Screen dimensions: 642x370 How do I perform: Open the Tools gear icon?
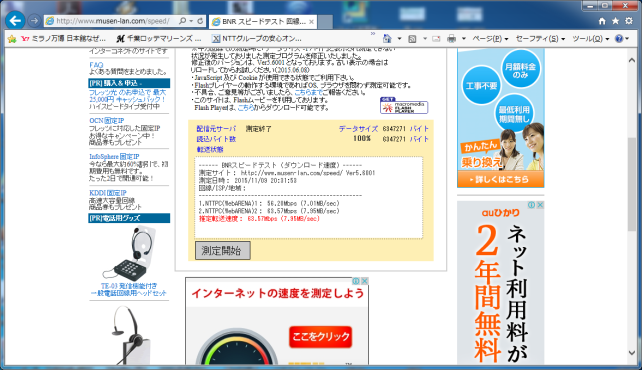click(629, 21)
